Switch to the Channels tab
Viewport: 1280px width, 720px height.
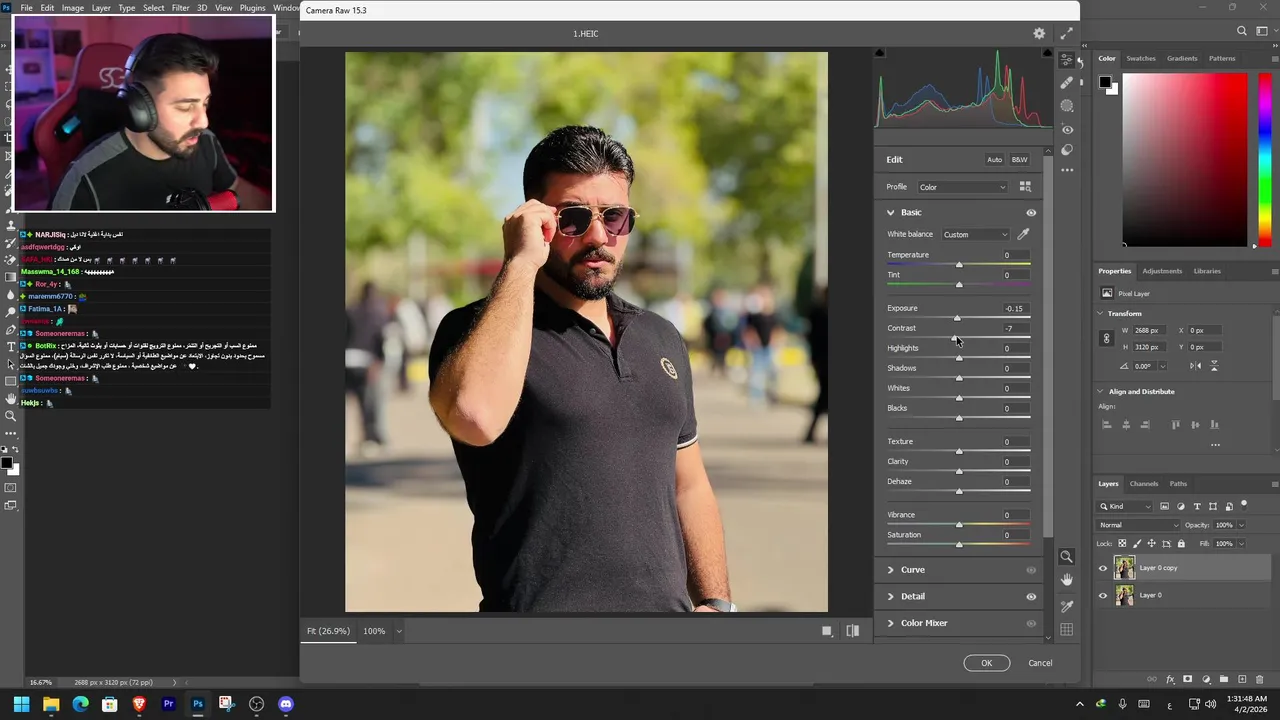click(1144, 484)
